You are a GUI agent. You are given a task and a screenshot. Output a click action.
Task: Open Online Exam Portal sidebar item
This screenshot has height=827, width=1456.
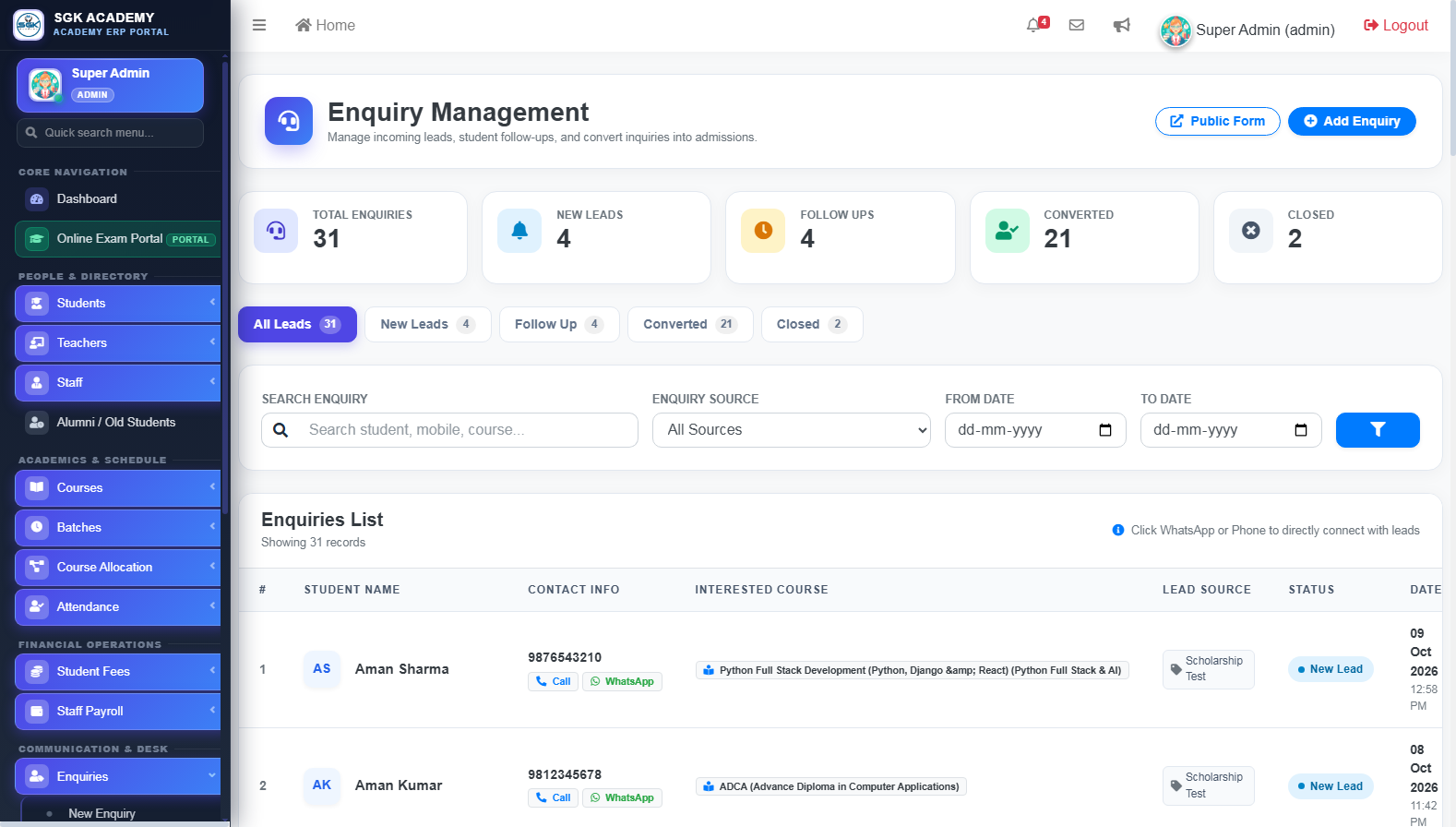pyautogui.click(x=118, y=238)
